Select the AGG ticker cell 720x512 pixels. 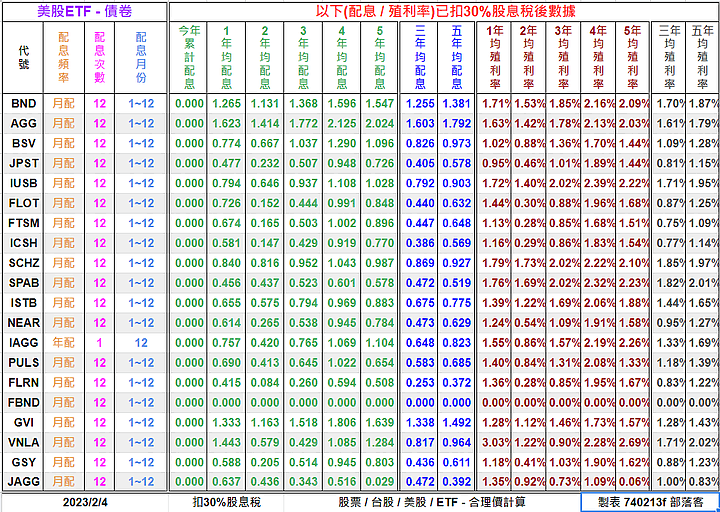tap(23, 124)
